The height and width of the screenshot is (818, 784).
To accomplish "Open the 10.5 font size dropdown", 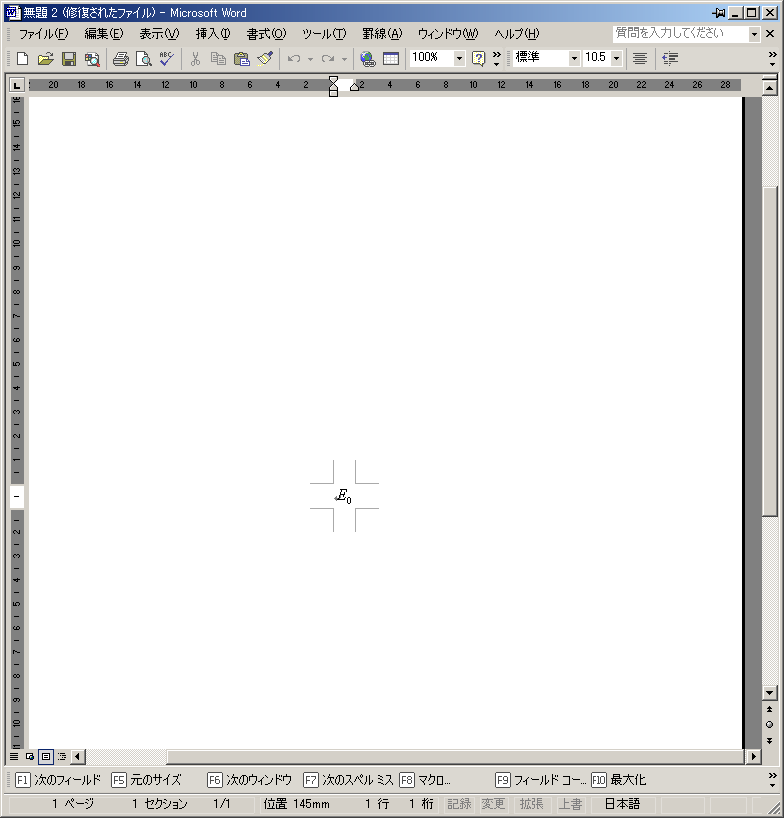I will [617, 58].
